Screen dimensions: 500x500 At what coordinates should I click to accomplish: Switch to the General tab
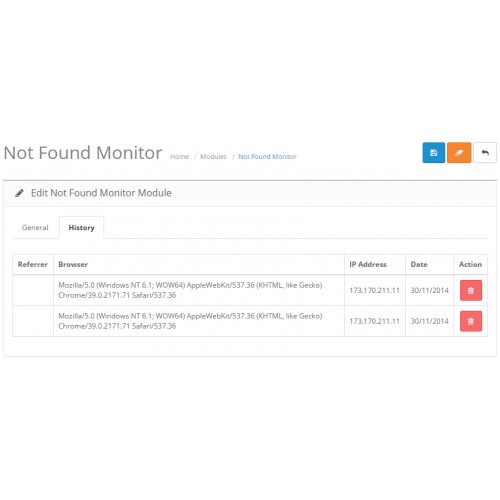tap(35, 228)
